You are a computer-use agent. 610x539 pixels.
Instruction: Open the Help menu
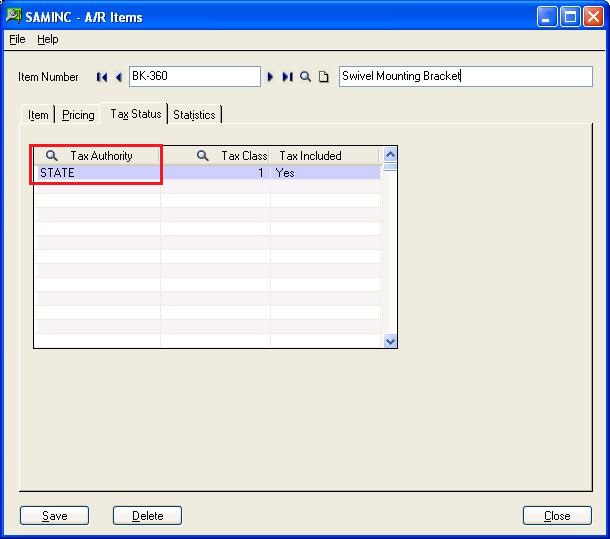pyautogui.click(x=48, y=39)
